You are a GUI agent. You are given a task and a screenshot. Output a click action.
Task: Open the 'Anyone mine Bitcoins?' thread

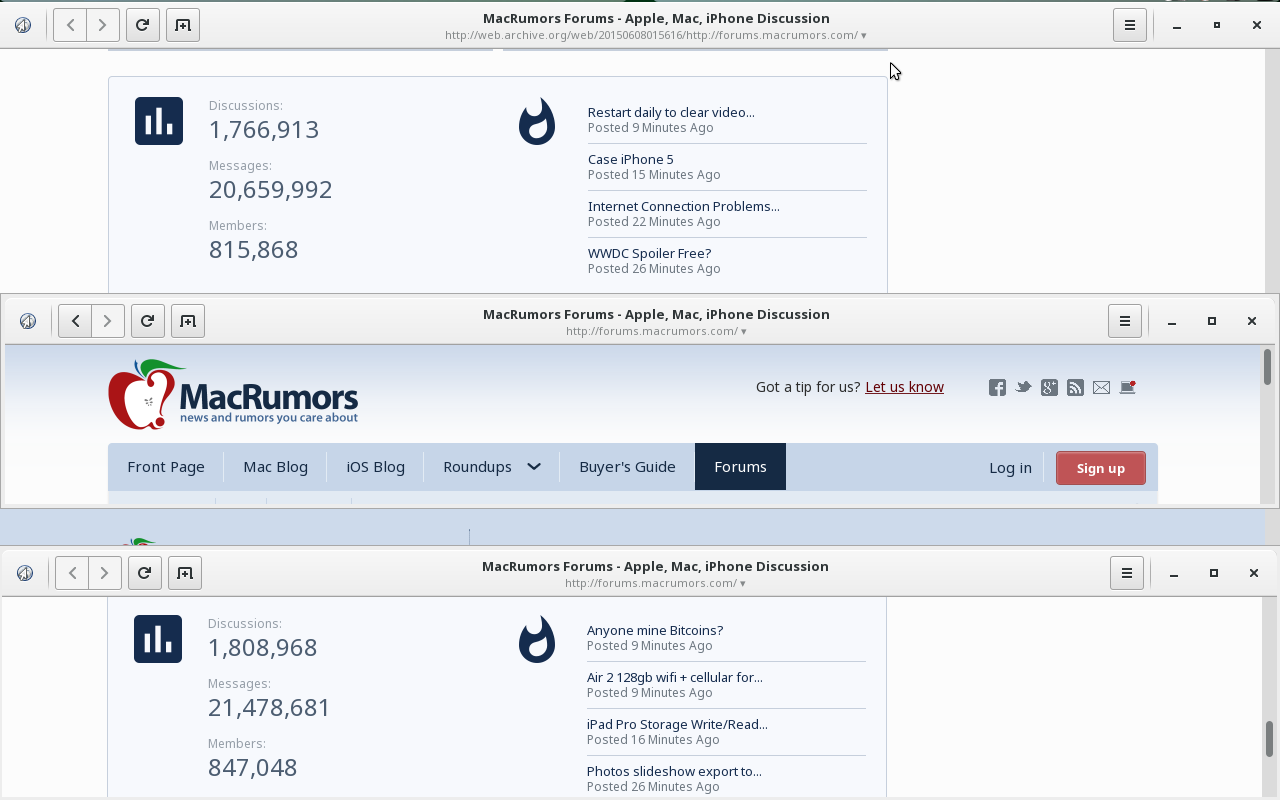coord(655,630)
